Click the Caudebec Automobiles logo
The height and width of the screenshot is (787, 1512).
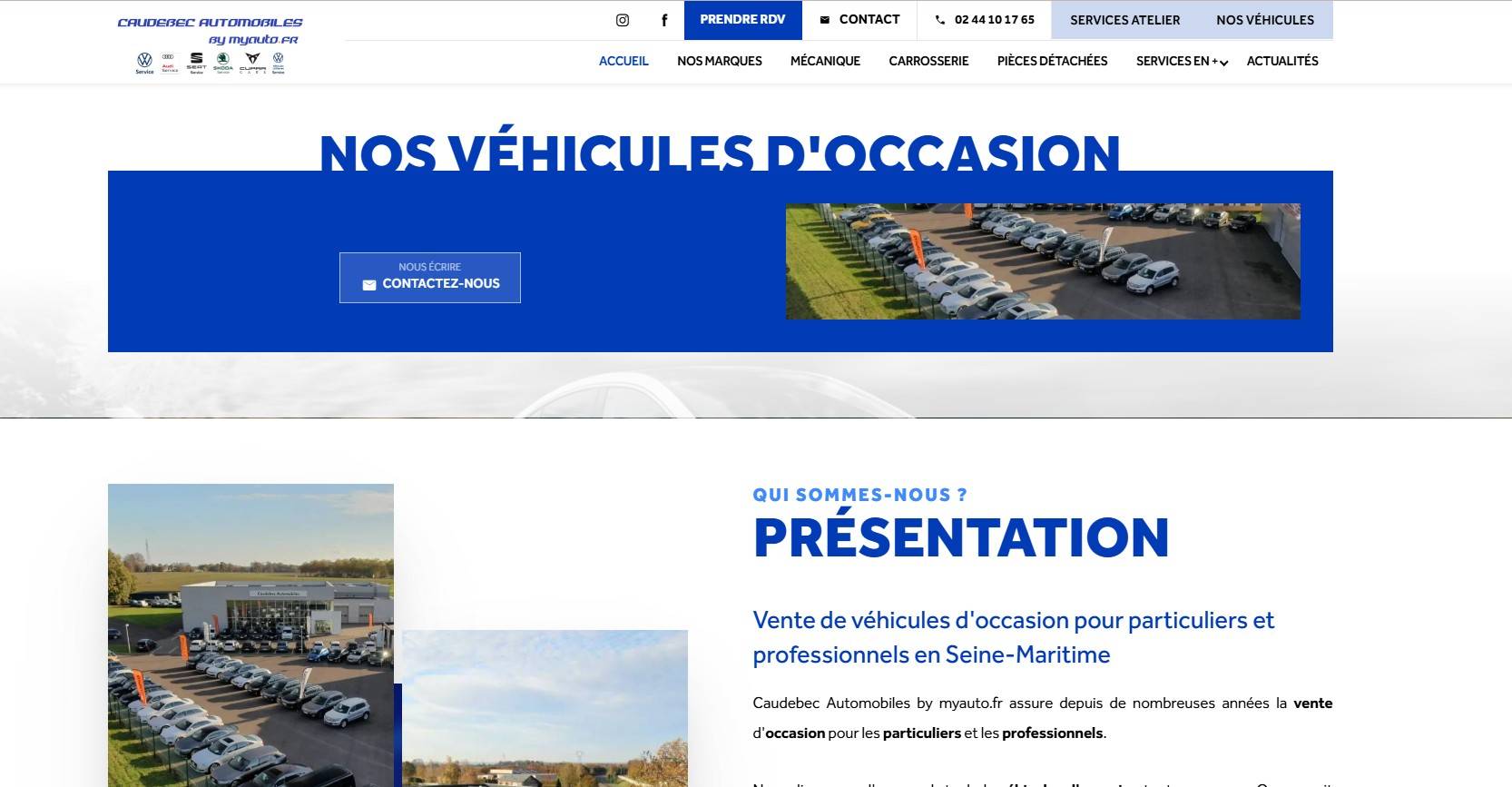pos(210,44)
